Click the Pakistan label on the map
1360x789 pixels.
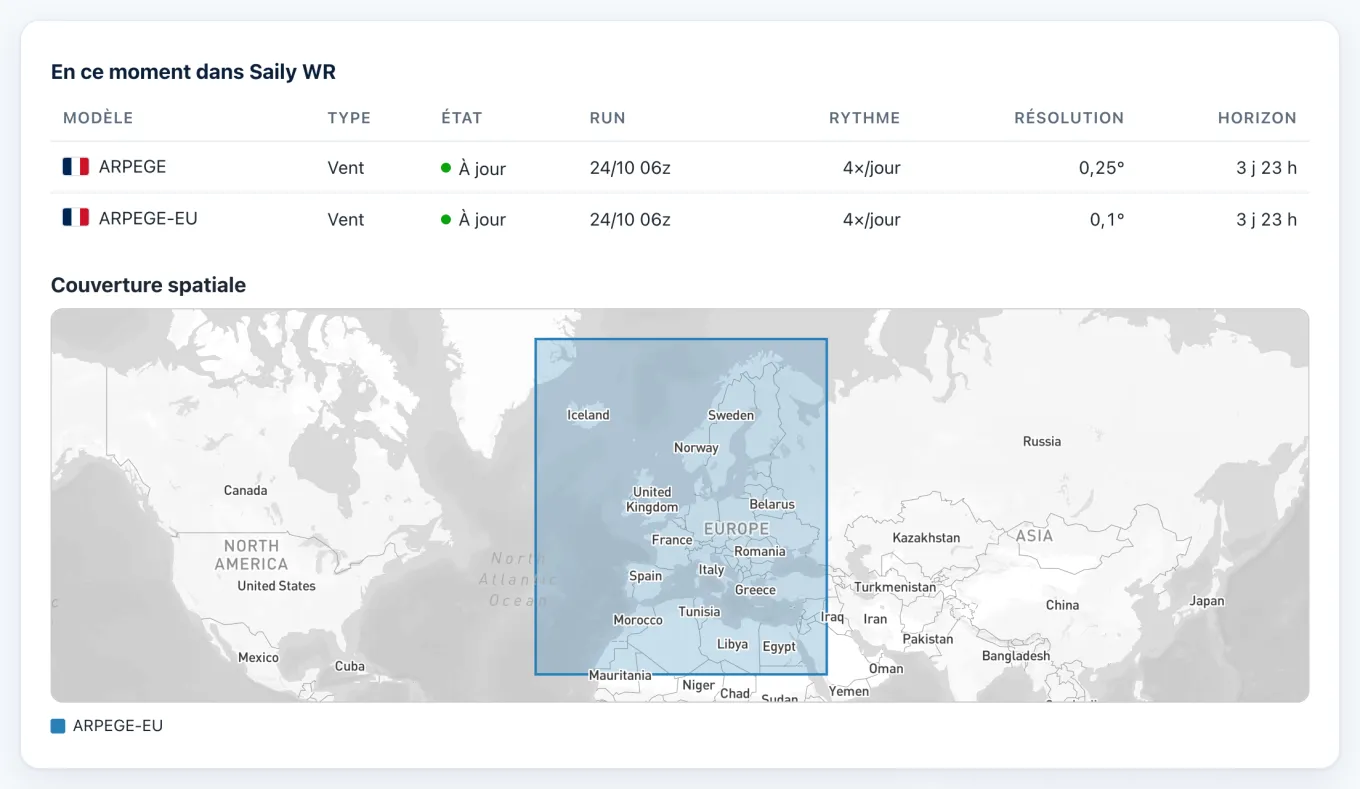[928, 639]
